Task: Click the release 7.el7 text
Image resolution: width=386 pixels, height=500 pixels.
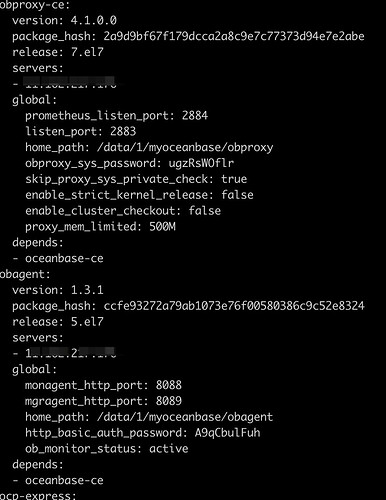Action: click(58, 52)
